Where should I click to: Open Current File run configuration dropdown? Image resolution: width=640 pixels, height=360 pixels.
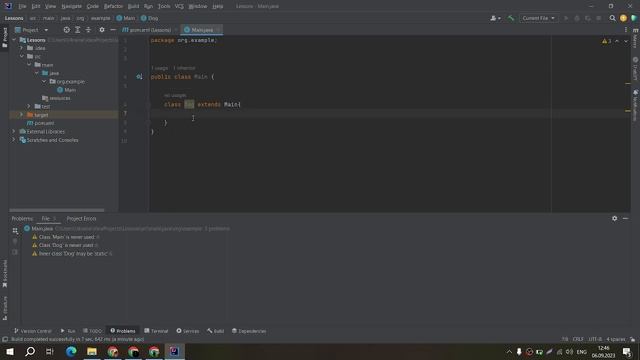[x=538, y=18]
